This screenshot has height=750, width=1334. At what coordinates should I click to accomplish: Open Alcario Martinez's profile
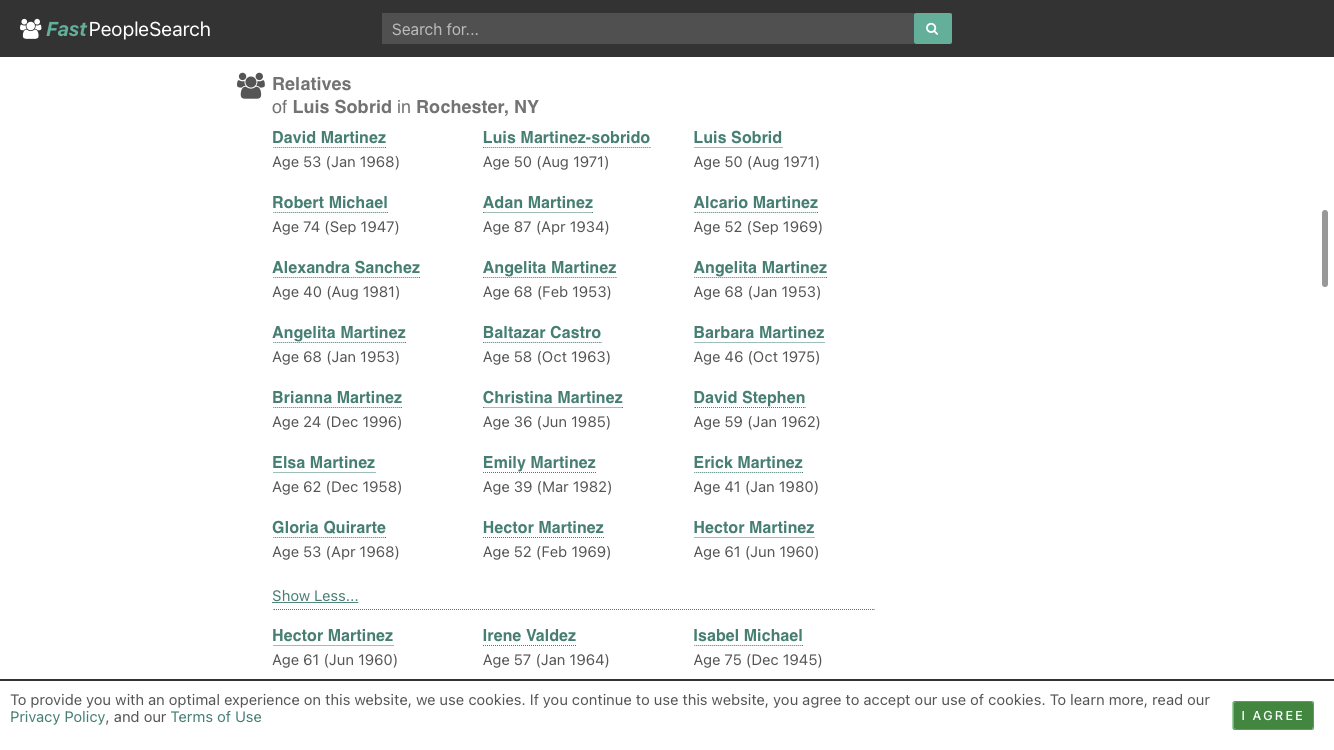tap(756, 203)
